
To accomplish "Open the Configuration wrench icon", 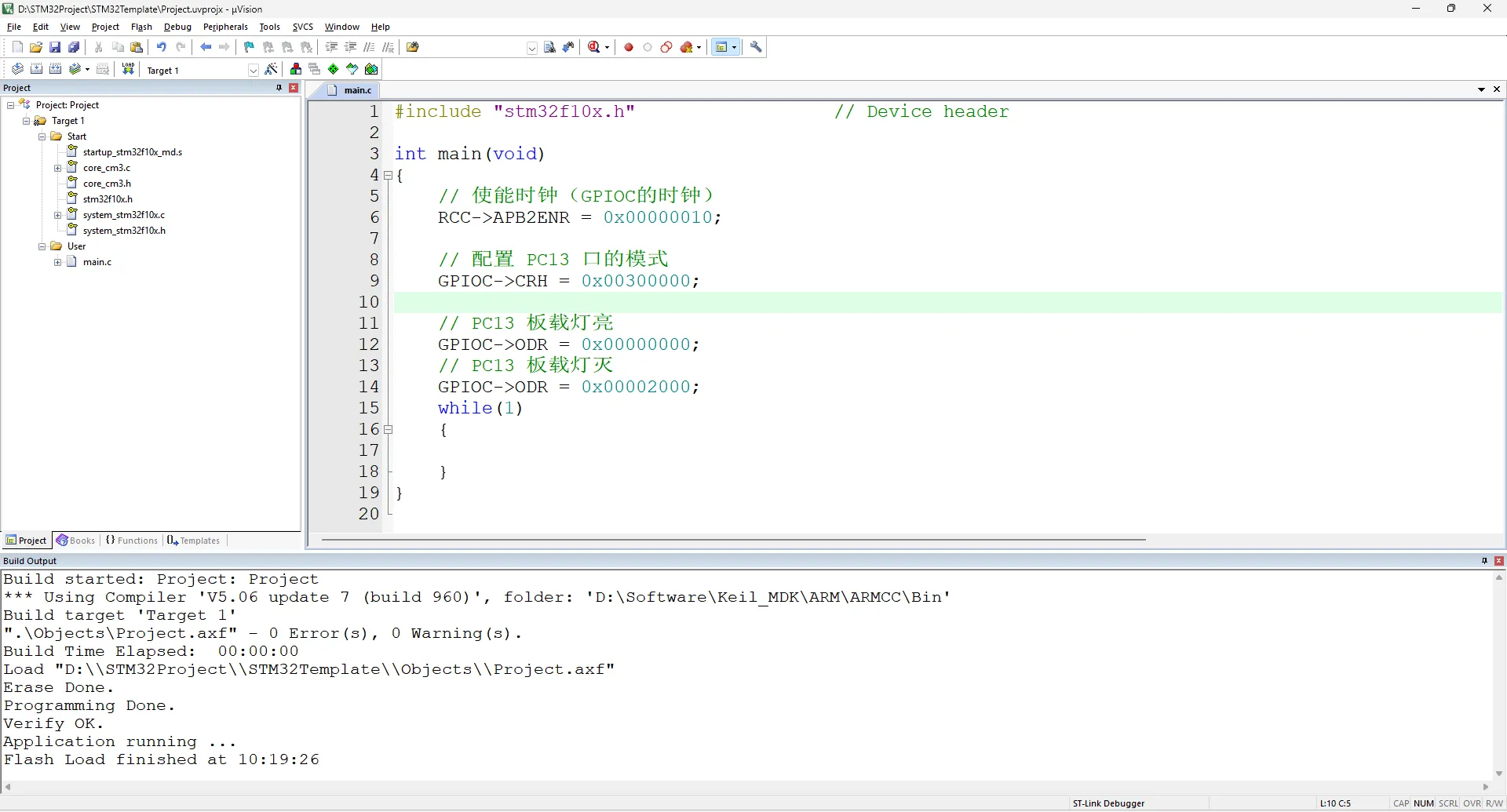I will (x=756, y=47).
